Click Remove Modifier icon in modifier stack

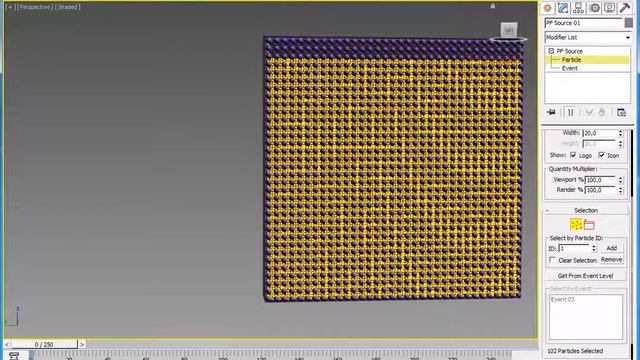[602, 112]
